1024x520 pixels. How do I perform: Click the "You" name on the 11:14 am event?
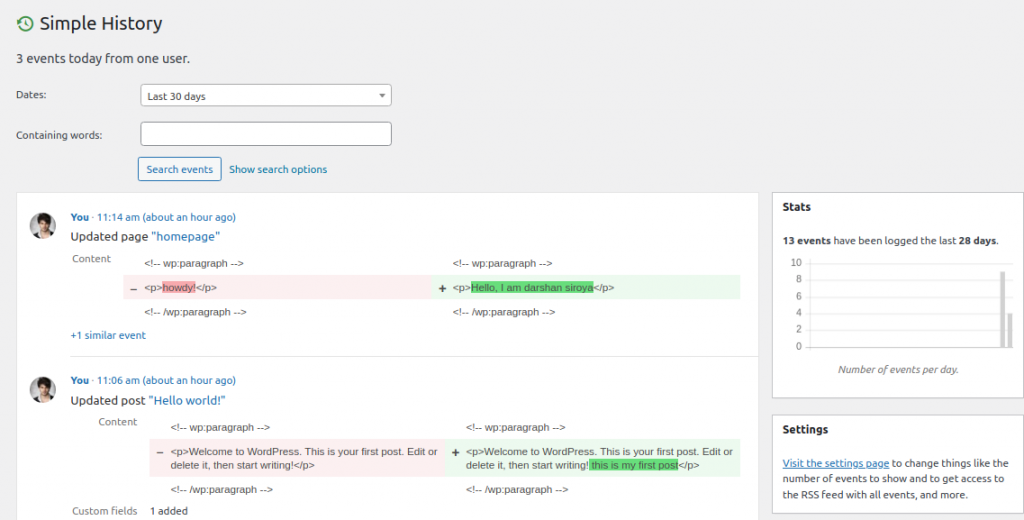(x=80, y=217)
